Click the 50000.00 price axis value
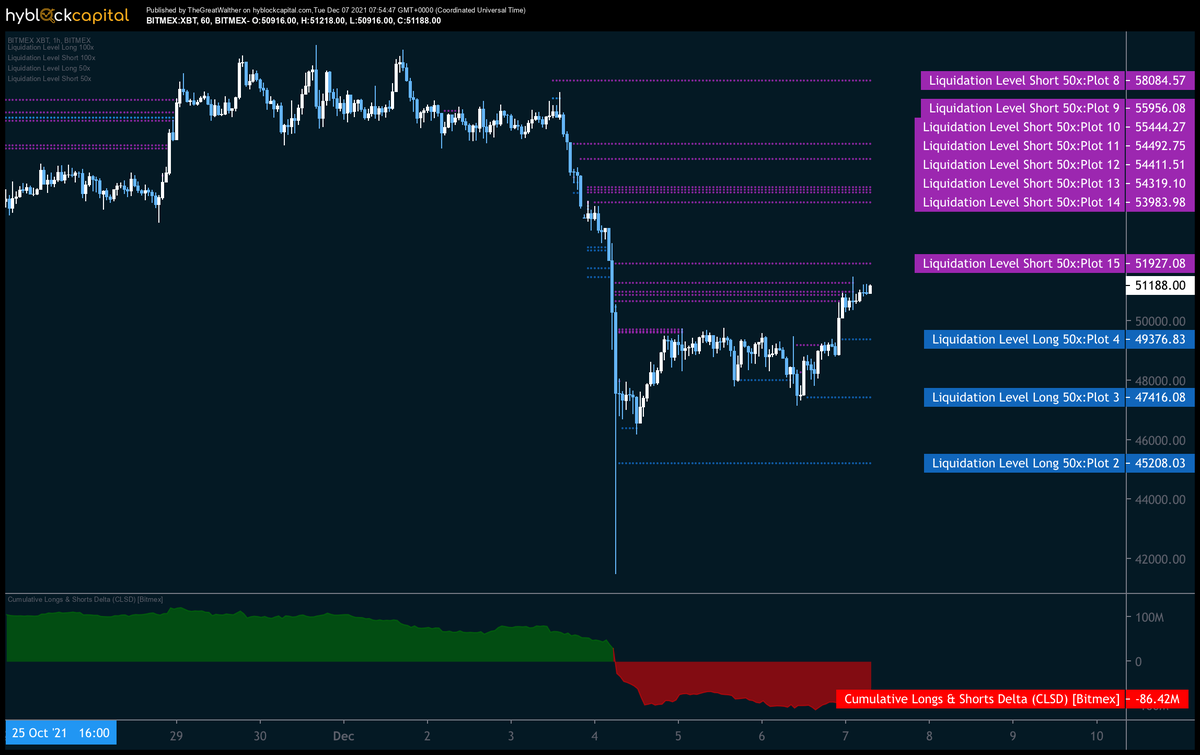The image size is (1200, 755). (x=1160, y=322)
